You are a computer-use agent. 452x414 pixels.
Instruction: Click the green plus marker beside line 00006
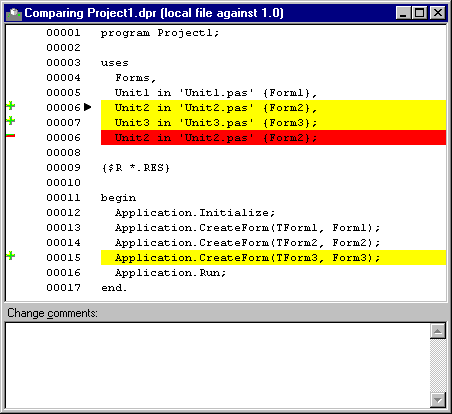point(11,106)
